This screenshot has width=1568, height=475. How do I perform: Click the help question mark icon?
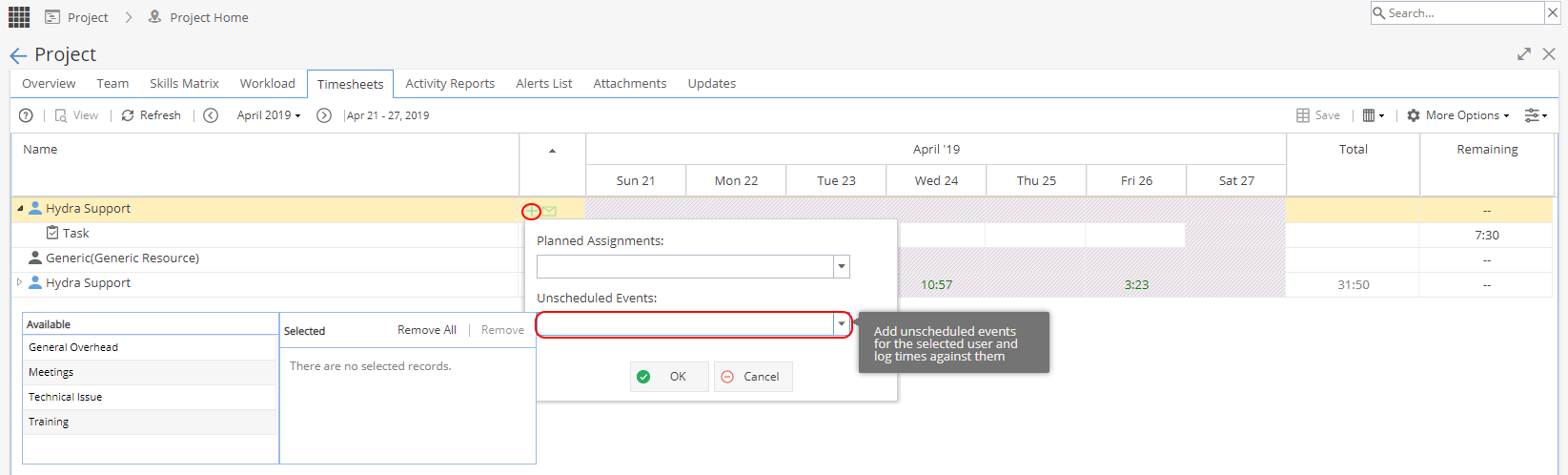(x=26, y=115)
